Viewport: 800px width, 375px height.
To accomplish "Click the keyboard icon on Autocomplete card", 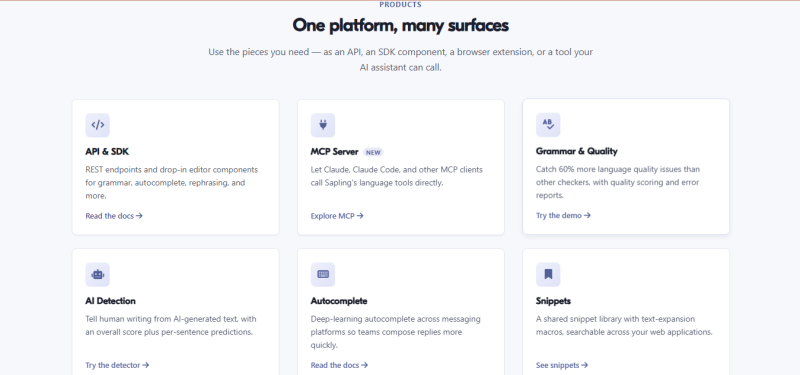I will pos(323,274).
